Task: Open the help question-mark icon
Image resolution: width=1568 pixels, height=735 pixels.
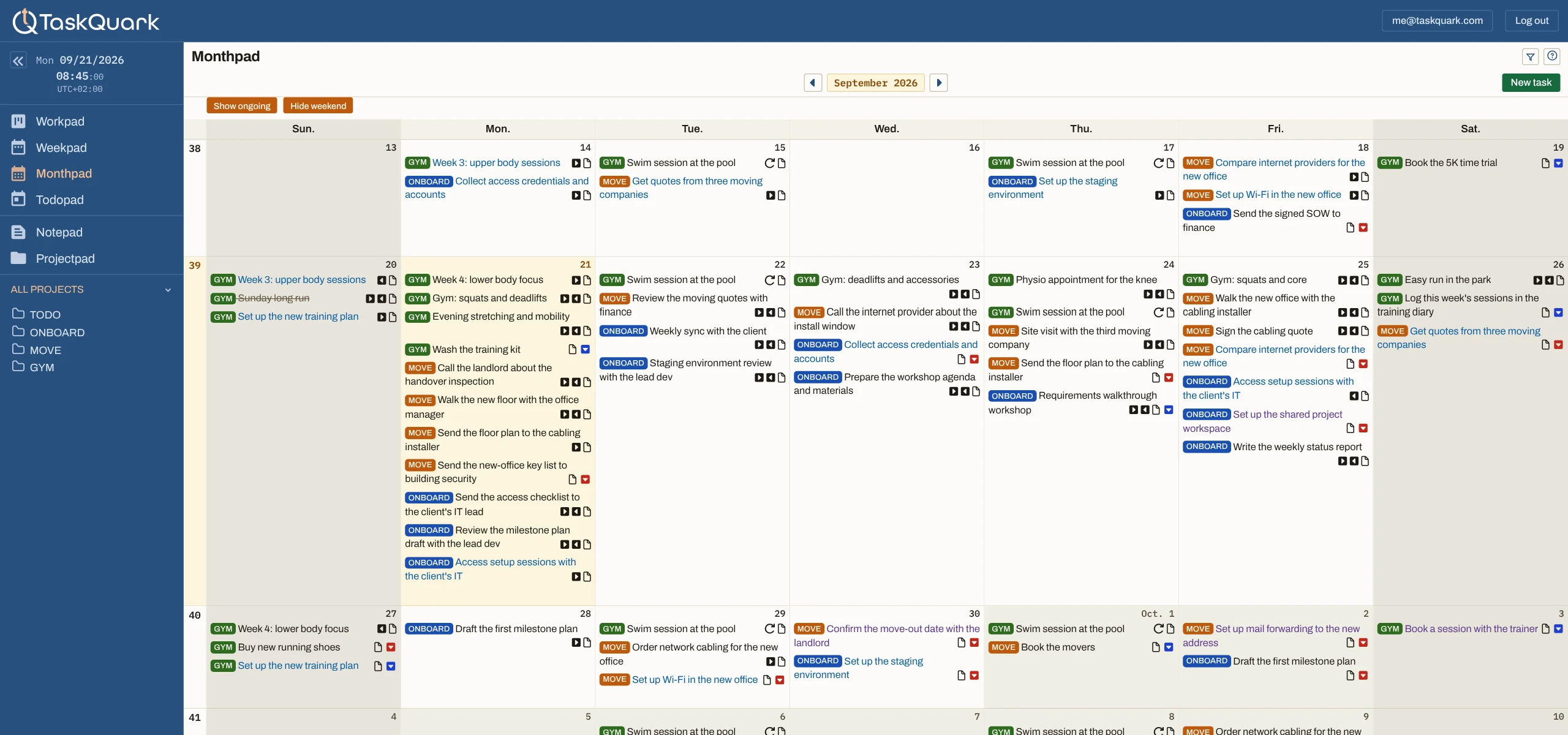Action: [x=1552, y=56]
